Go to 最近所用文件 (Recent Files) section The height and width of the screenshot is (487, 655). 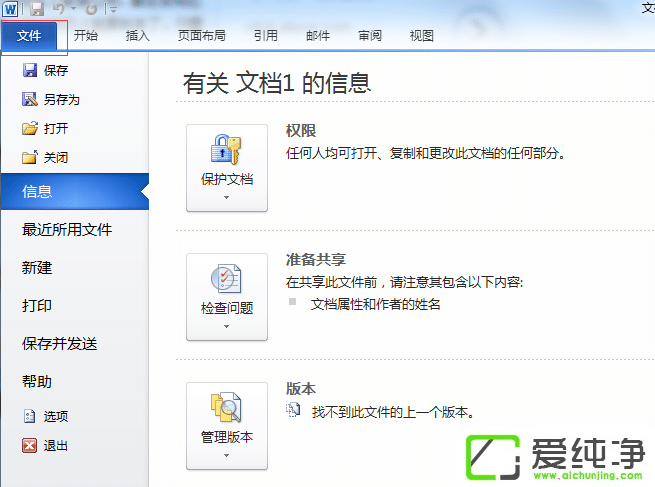pyautogui.click(x=67, y=230)
